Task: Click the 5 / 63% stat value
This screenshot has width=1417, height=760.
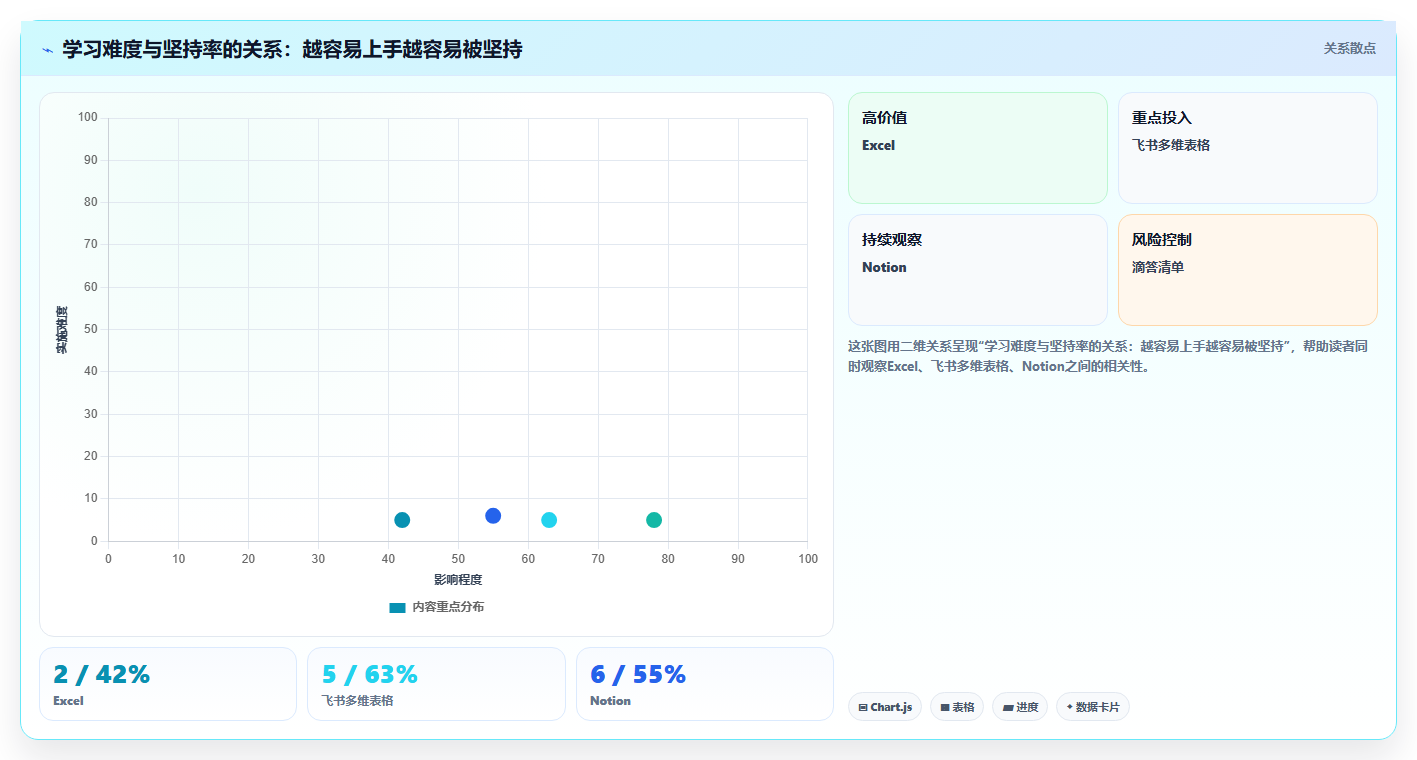Action: click(370, 675)
